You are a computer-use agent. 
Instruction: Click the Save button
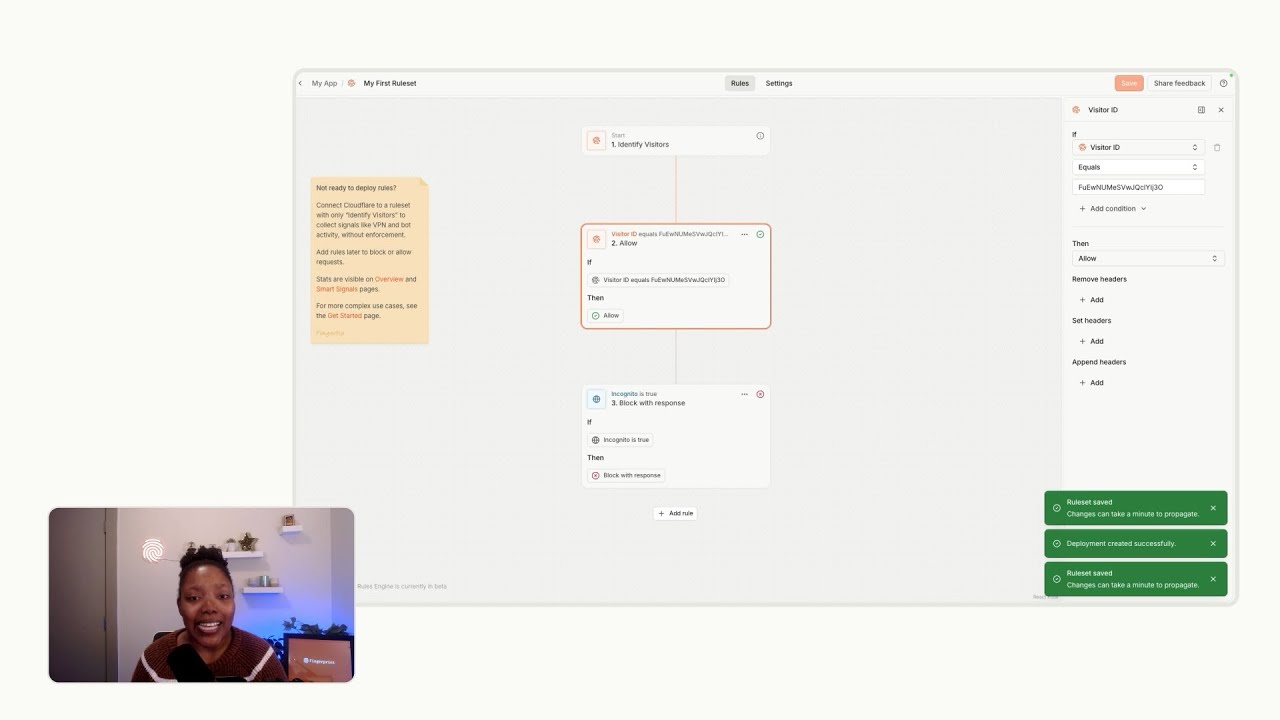[1129, 83]
